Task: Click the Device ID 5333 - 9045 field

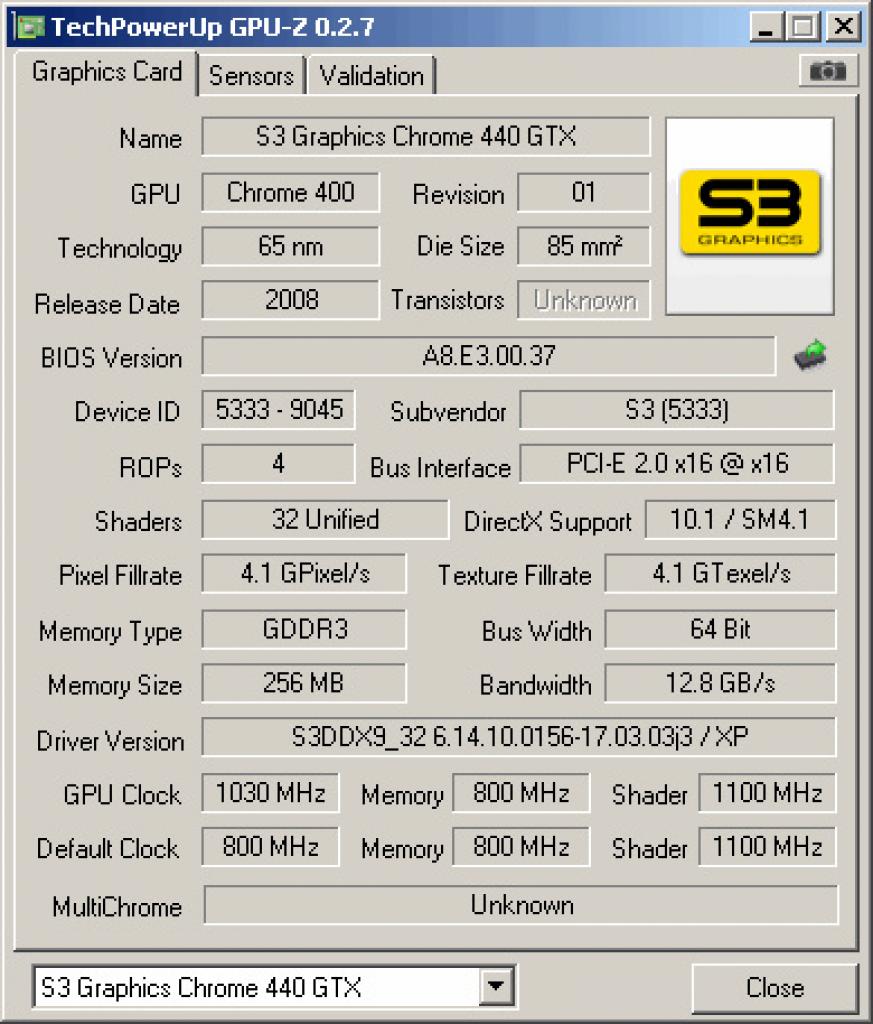Action: point(279,409)
